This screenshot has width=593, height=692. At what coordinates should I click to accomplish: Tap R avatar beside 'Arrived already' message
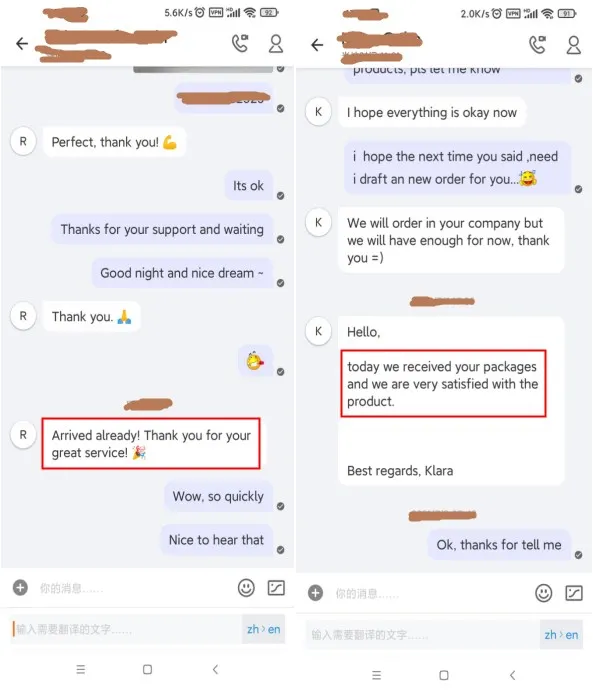click(23, 435)
